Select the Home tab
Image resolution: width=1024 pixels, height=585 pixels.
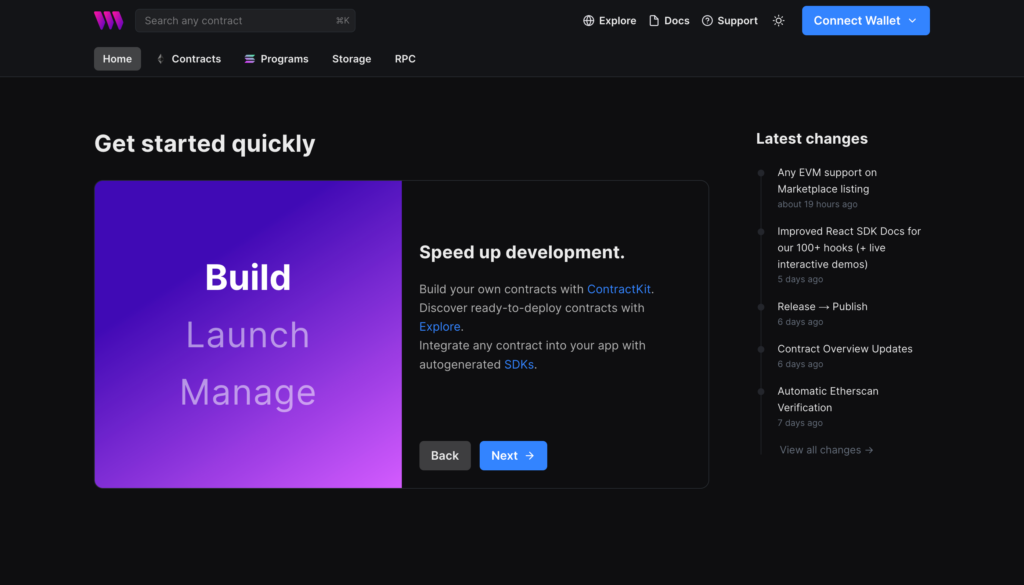(x=118, y=59)
